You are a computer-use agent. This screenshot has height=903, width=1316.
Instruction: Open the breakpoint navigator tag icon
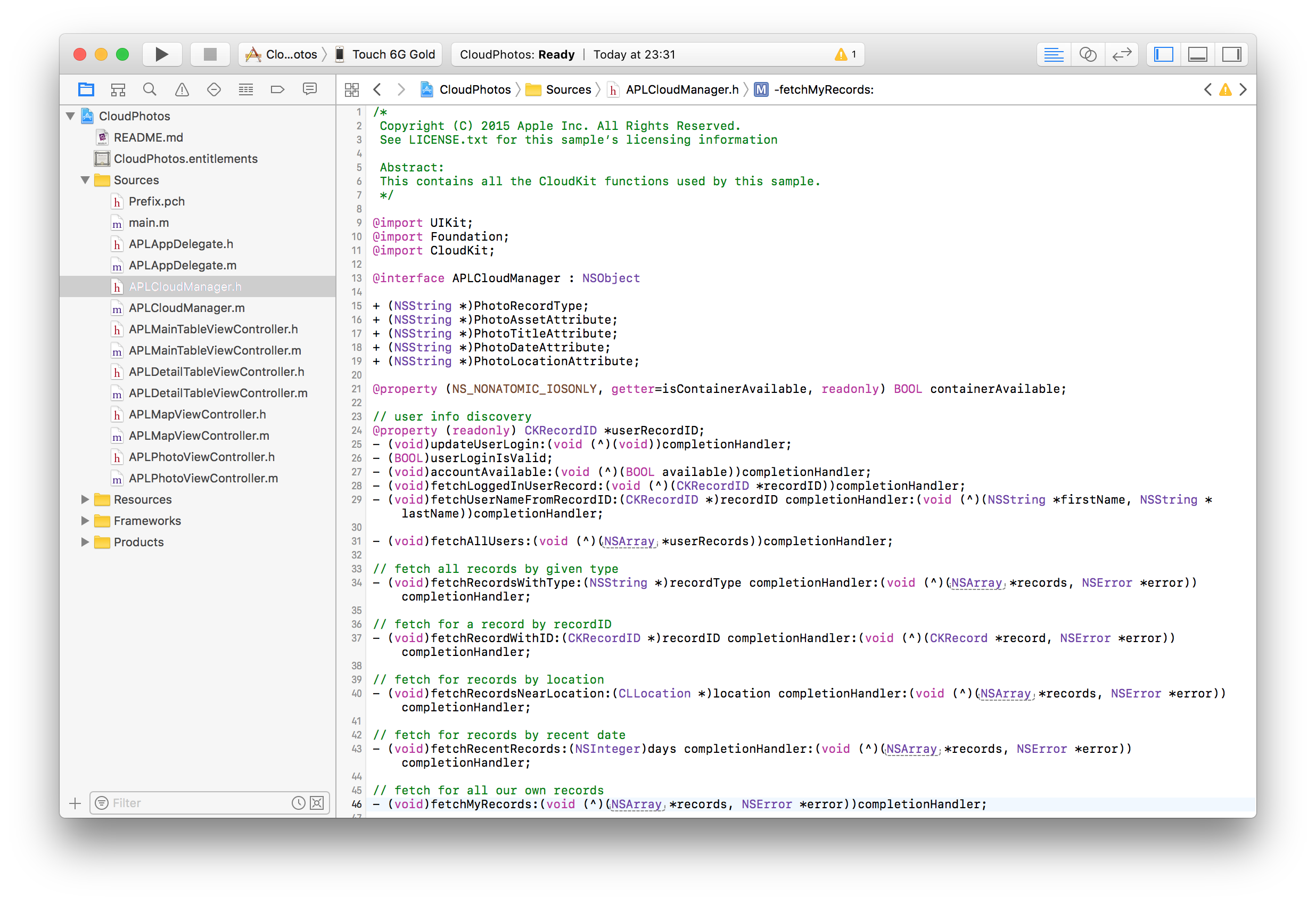[277, 89]
